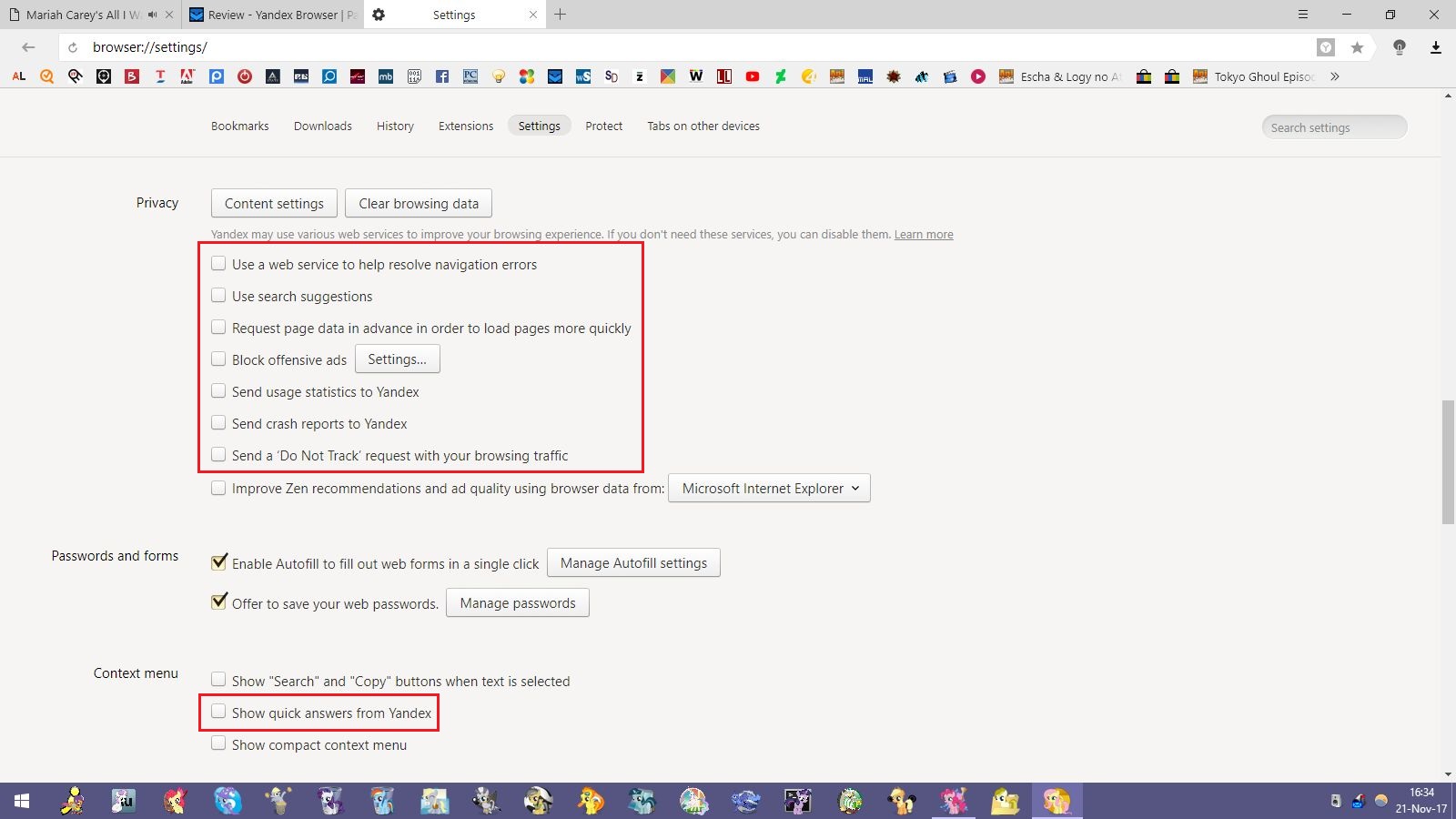The height and width of the screenshot is (819, 1456).
Task: Open the mb bookmark icon
Action: 386,76
